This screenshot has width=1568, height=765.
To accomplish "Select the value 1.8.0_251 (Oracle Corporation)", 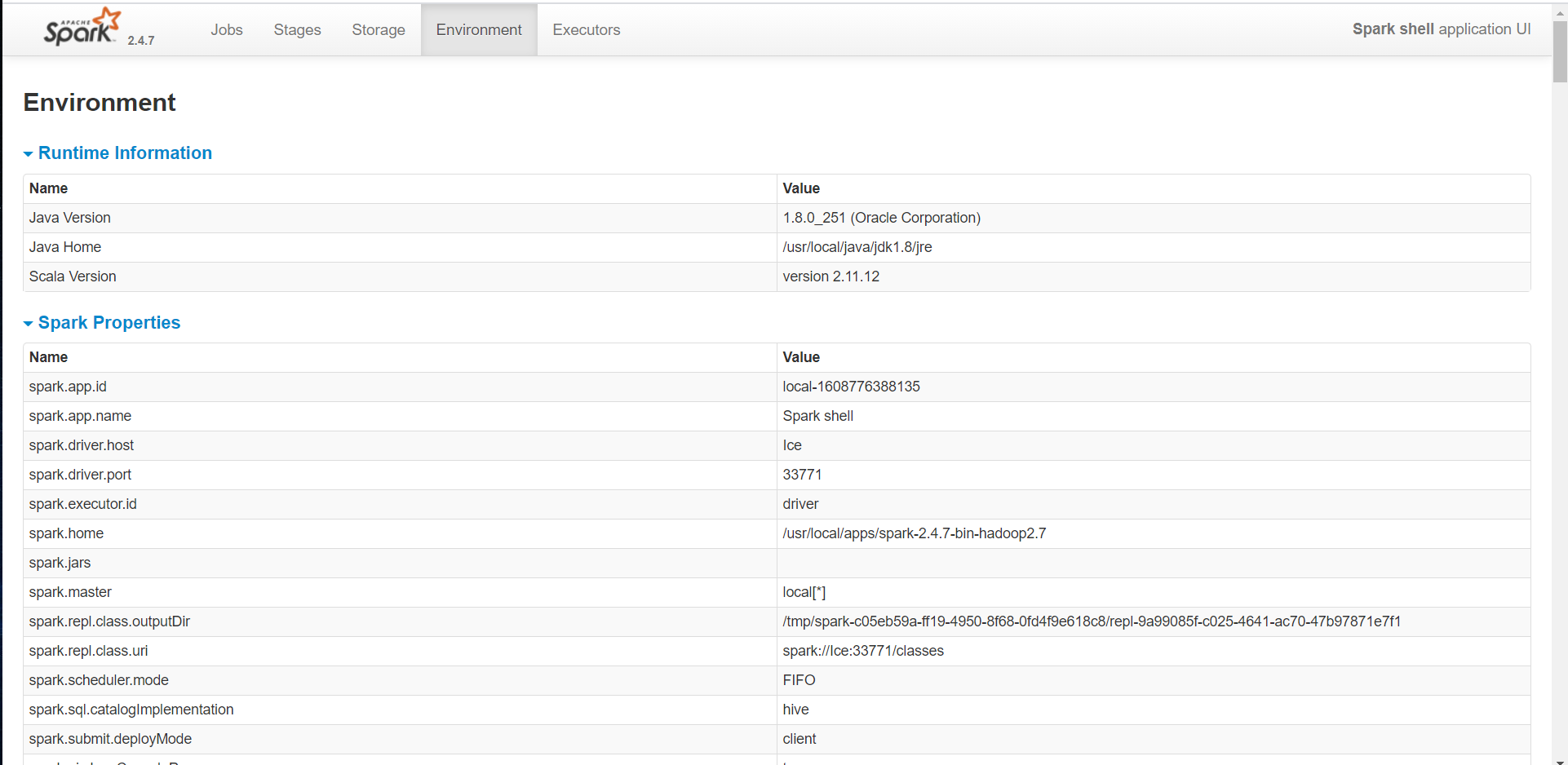I will pos(881,218).
